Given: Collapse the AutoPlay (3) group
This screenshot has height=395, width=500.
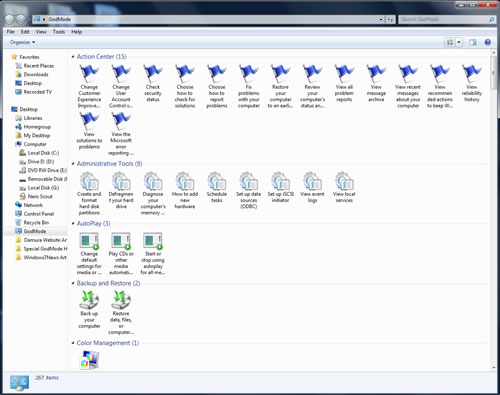Looking at the screenshot, I should [73, 223].
